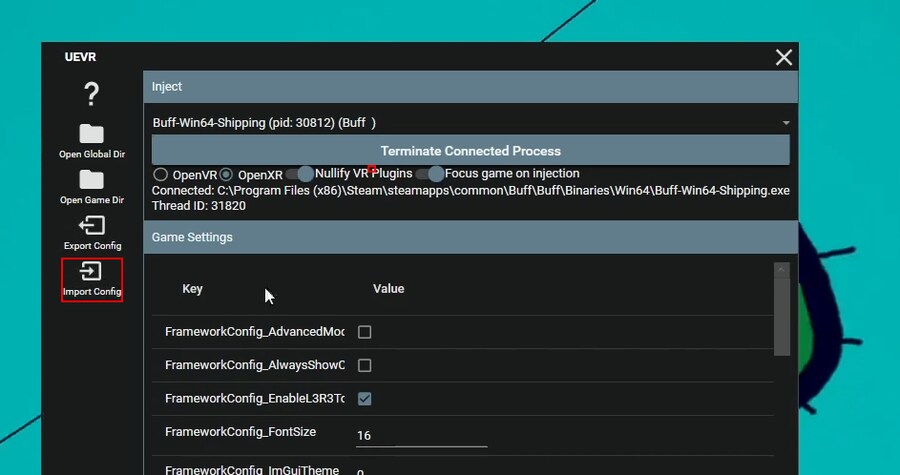Select the OpenVR radio button
The image size is (900, 475).
tap(160, 175)
